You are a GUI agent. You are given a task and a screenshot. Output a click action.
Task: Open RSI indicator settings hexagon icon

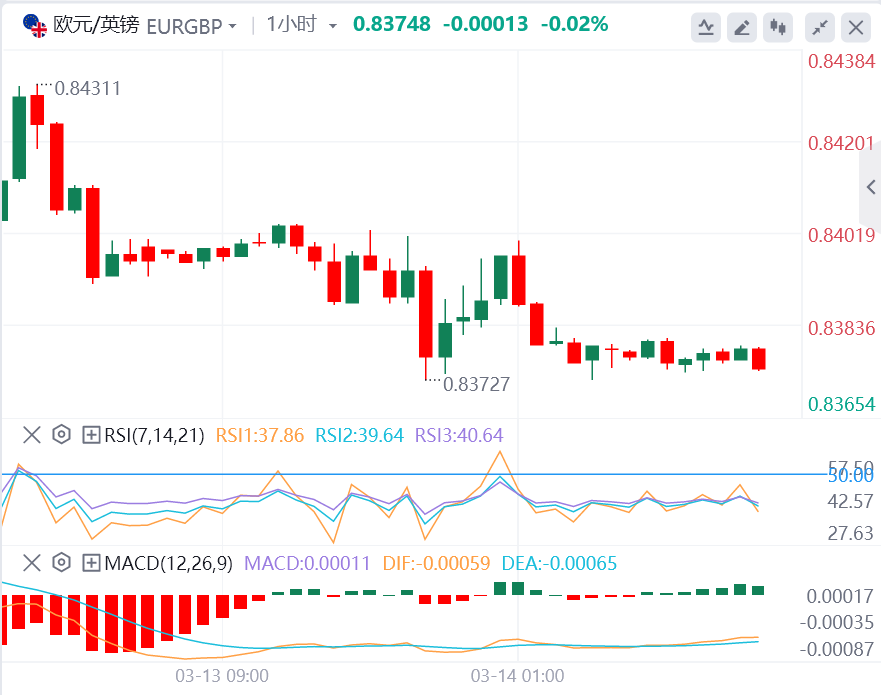click(x=61, y=435)
